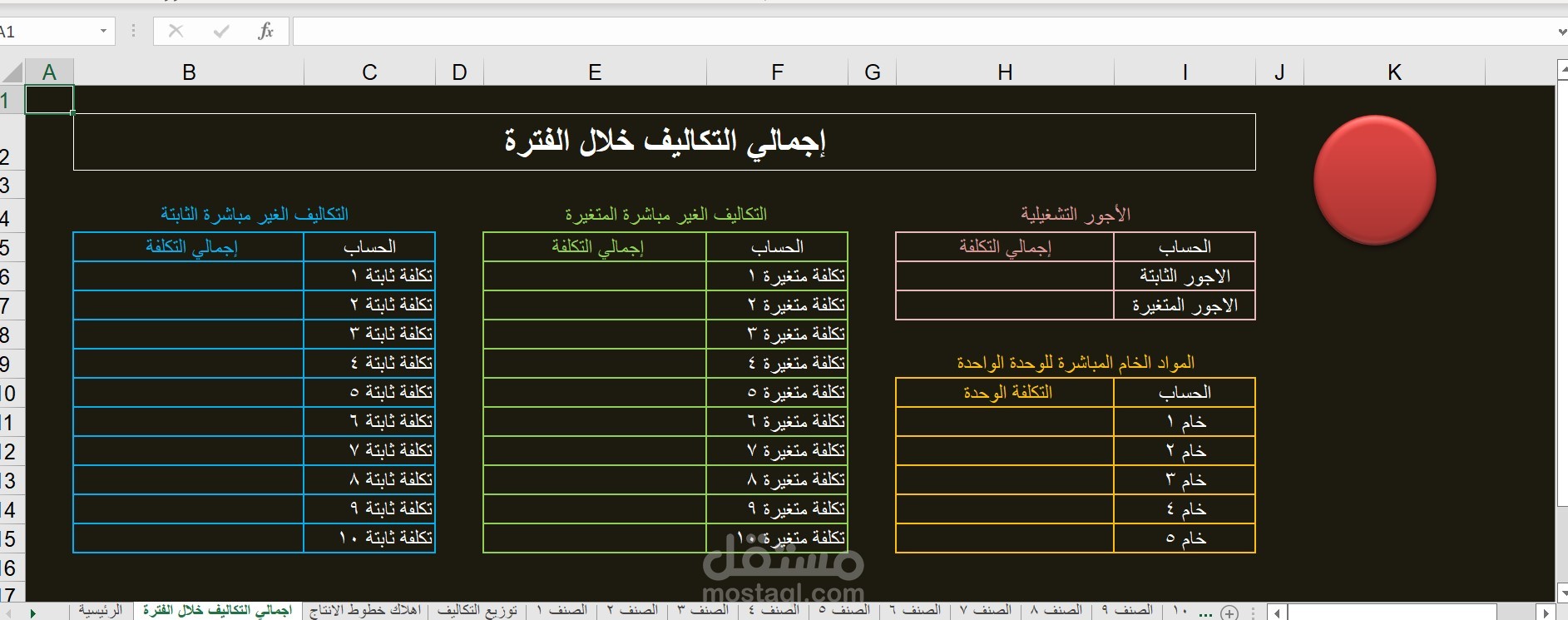
Task: Open the Name Box dropdown arrow
Action: (103, 32)
